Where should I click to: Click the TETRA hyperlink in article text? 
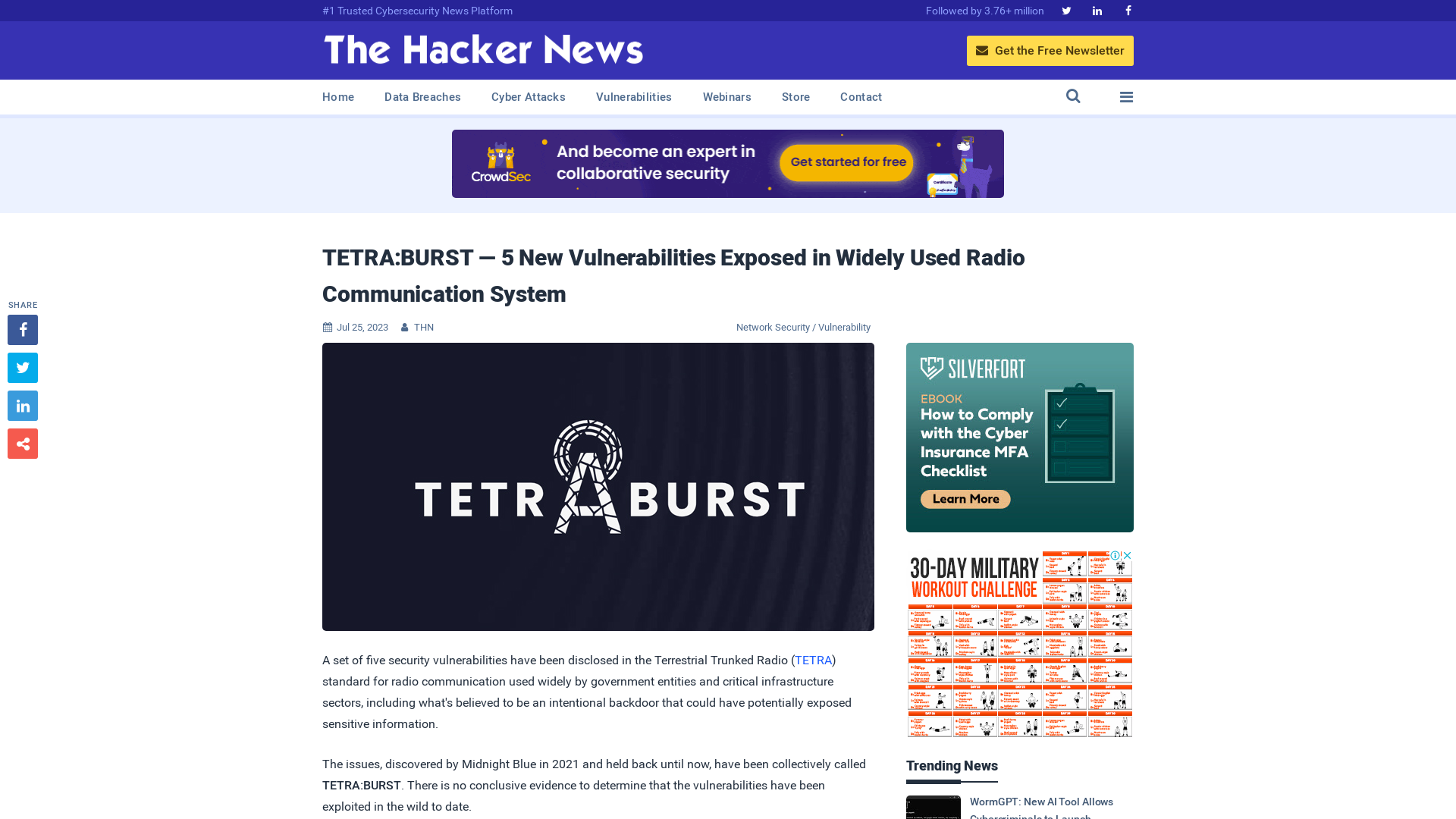[x=813, y=660]
